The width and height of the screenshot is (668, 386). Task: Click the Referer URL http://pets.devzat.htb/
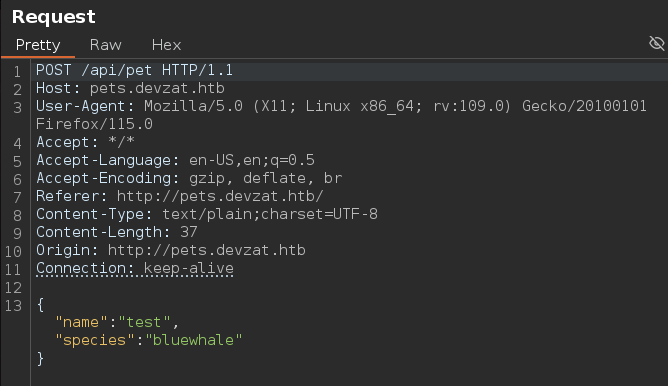click(220, 196)
